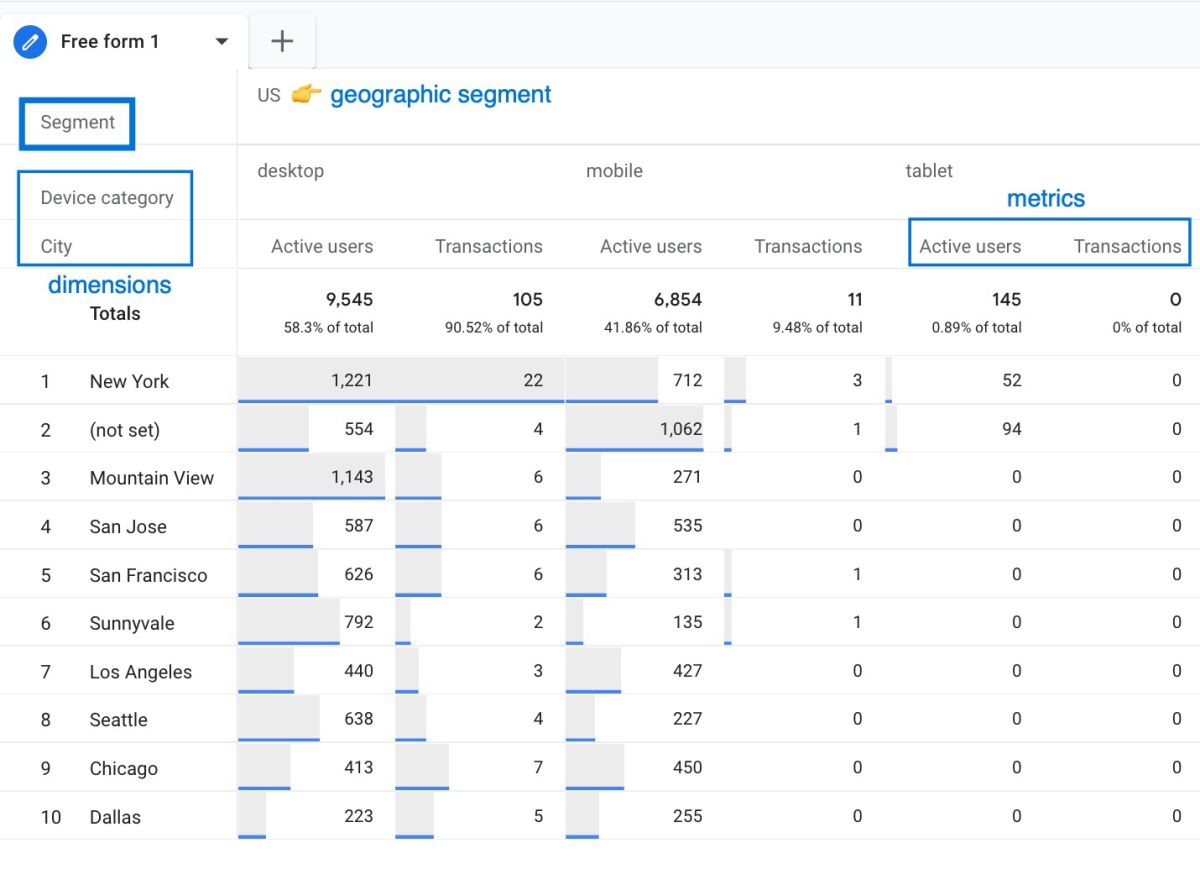Select the San Francisco city row
Image resolution: width=1200 pixels, height=890 pixels.
coord(148,575)
